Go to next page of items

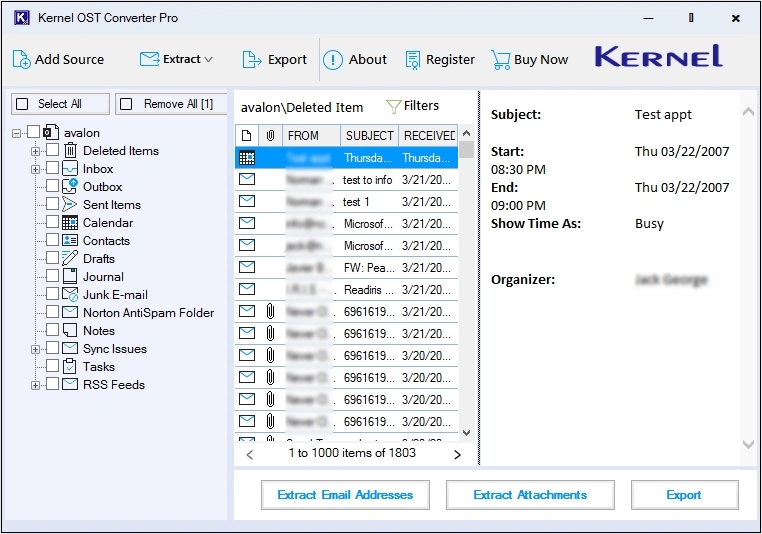point(457,454)
